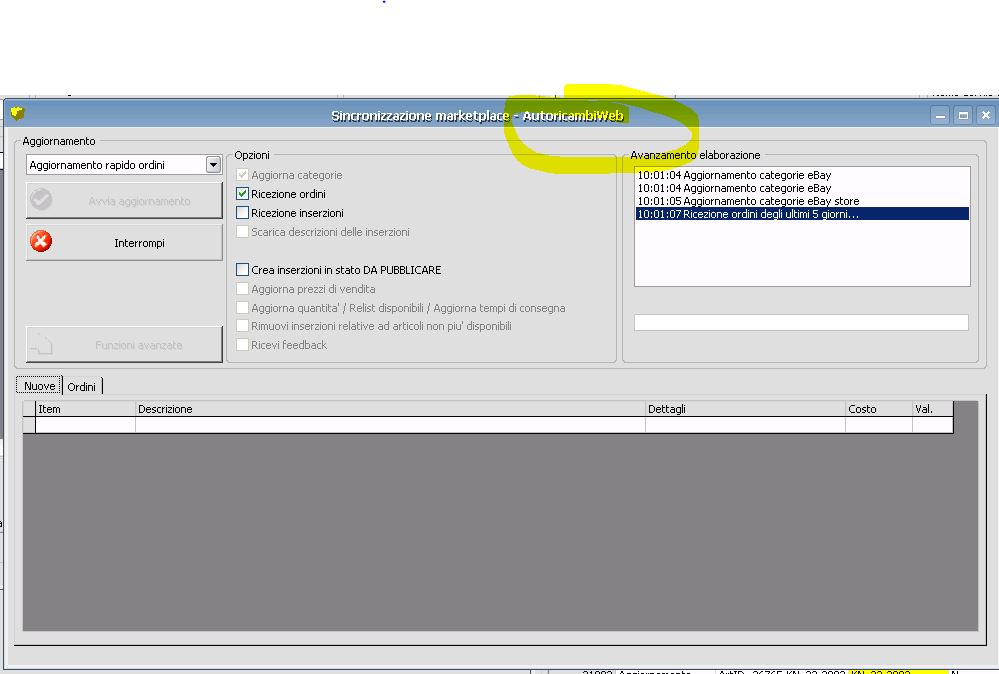Click the Item column header
The image size is (999, 674).
coord(85,409)
